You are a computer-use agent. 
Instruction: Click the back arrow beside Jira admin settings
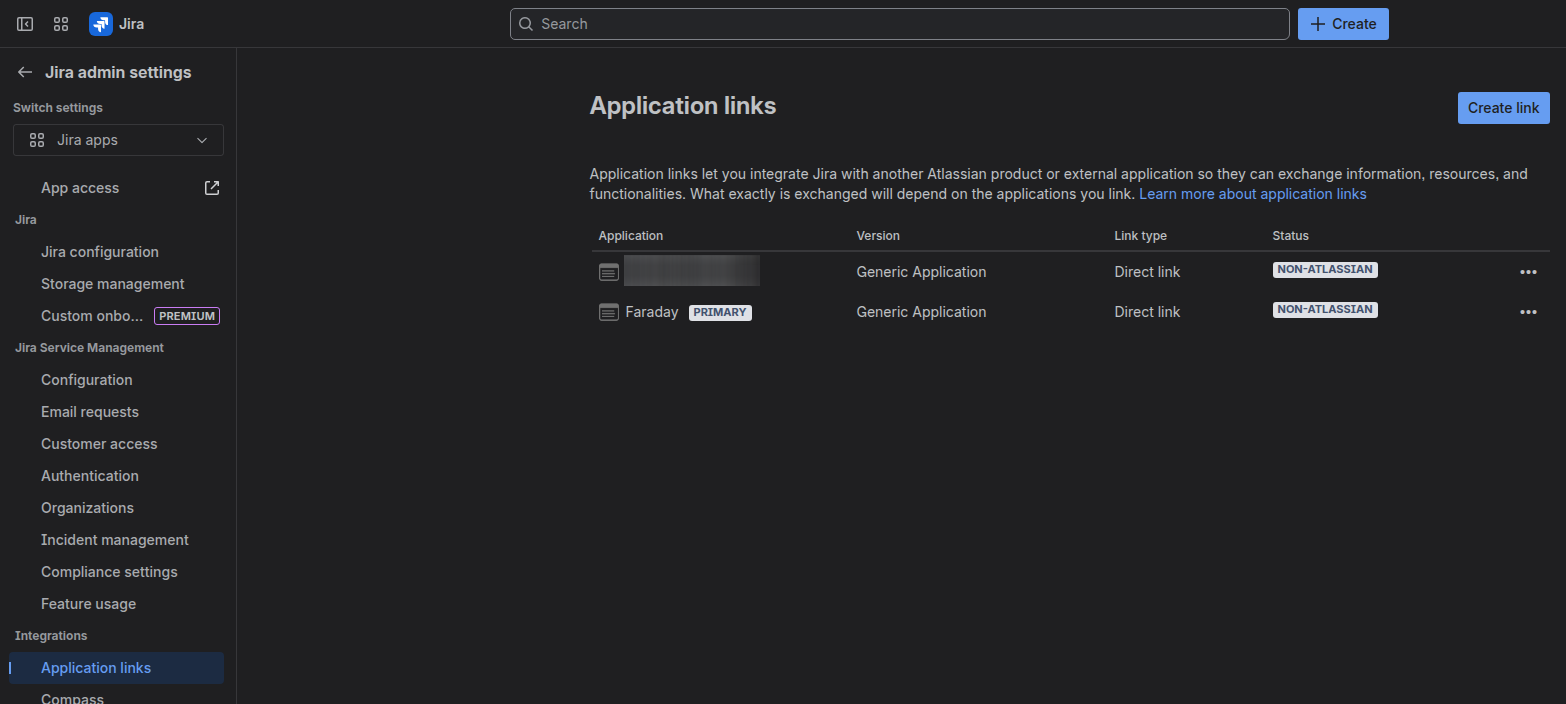(x=25, y=72)
